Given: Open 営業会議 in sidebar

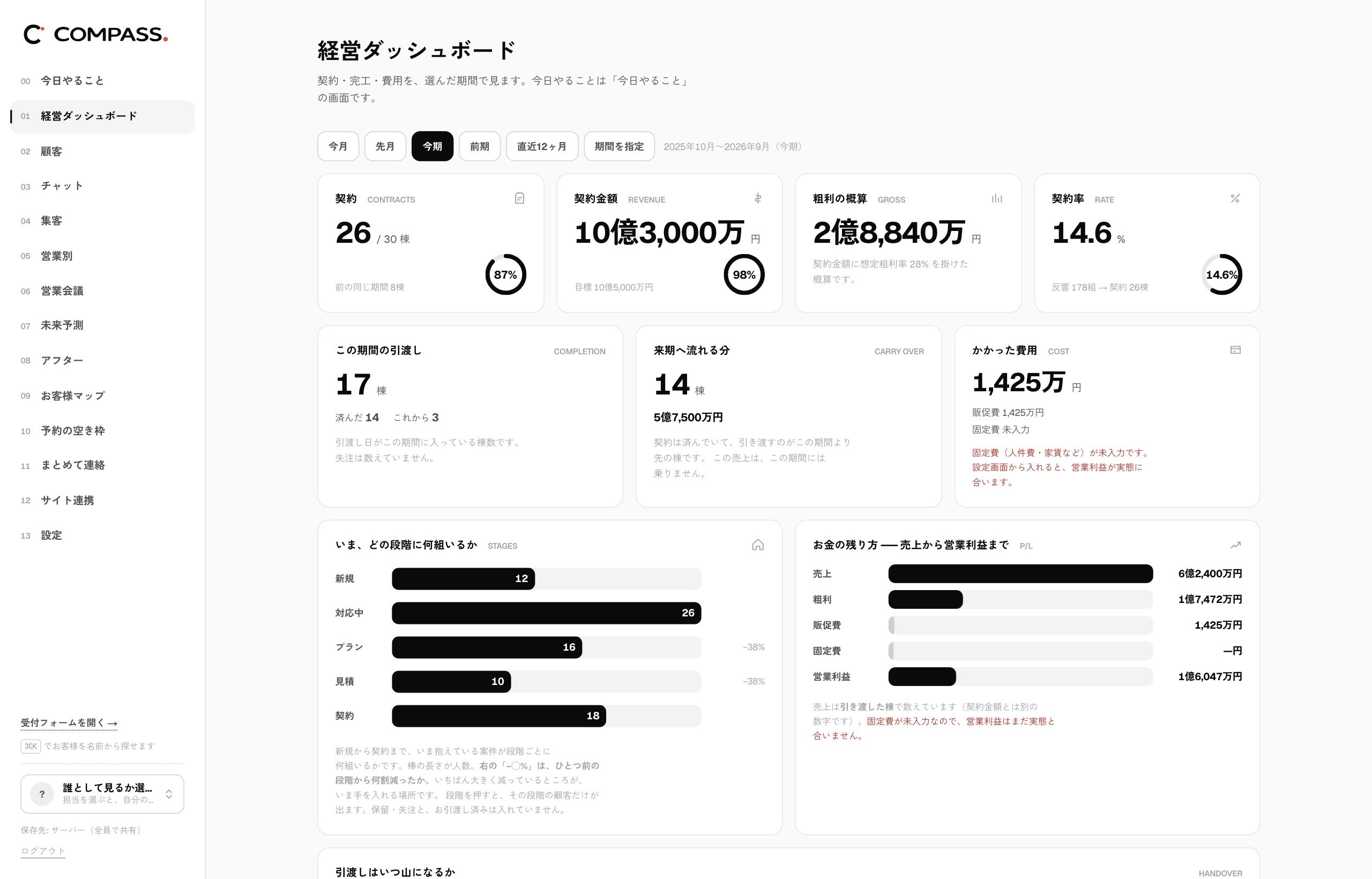Looking at the screenshot, I should tap(102, 290).
